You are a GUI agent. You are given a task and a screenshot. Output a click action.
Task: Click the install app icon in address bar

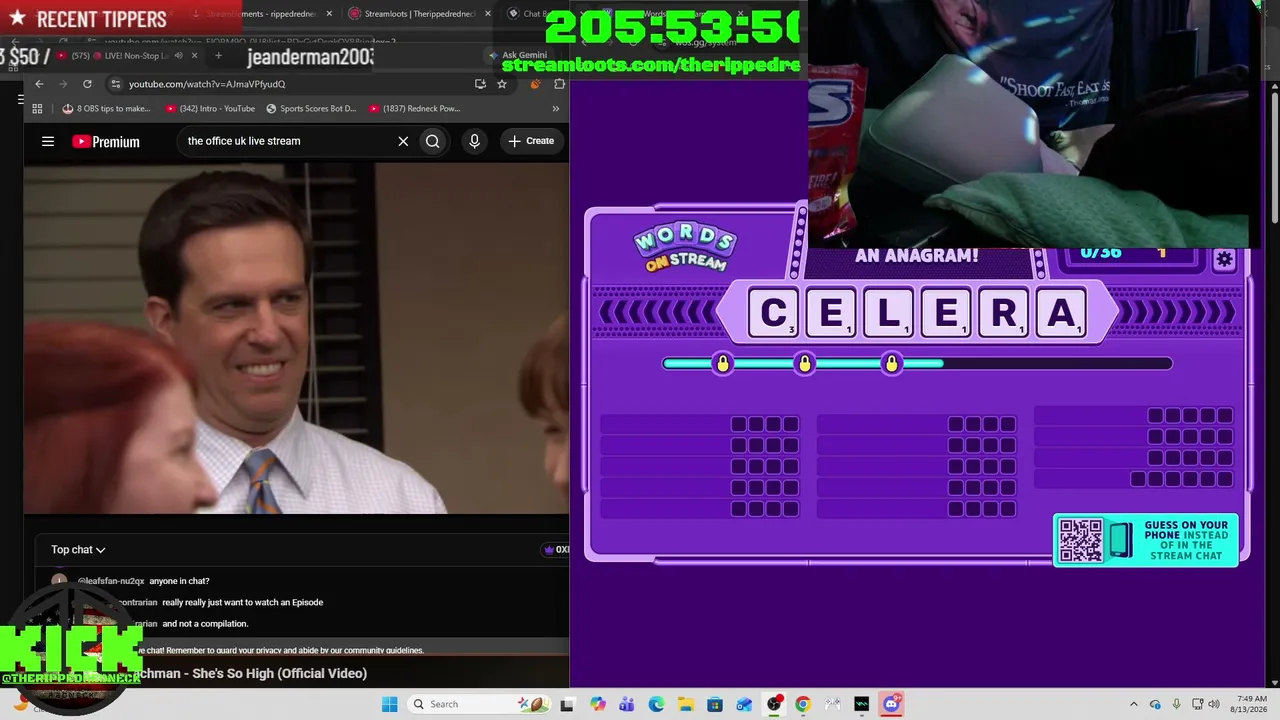pos(481,84)
